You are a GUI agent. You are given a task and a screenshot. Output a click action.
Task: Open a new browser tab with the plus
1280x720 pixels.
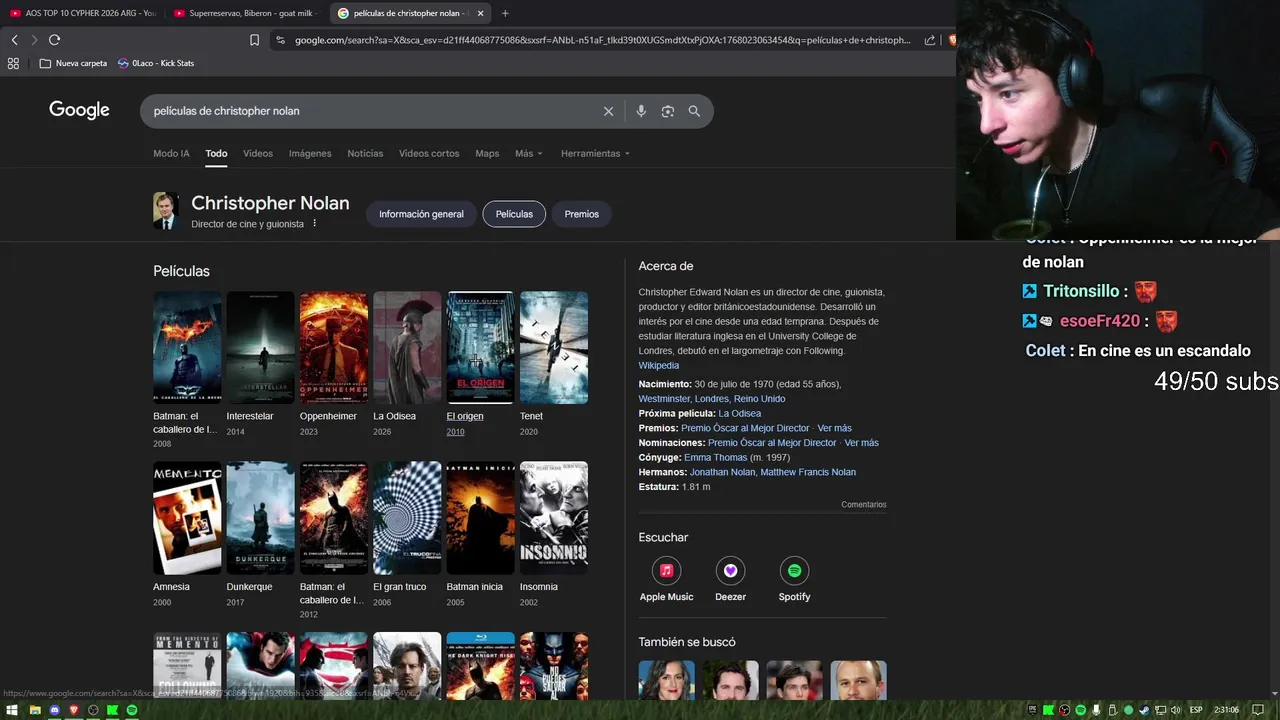point(505,13)
